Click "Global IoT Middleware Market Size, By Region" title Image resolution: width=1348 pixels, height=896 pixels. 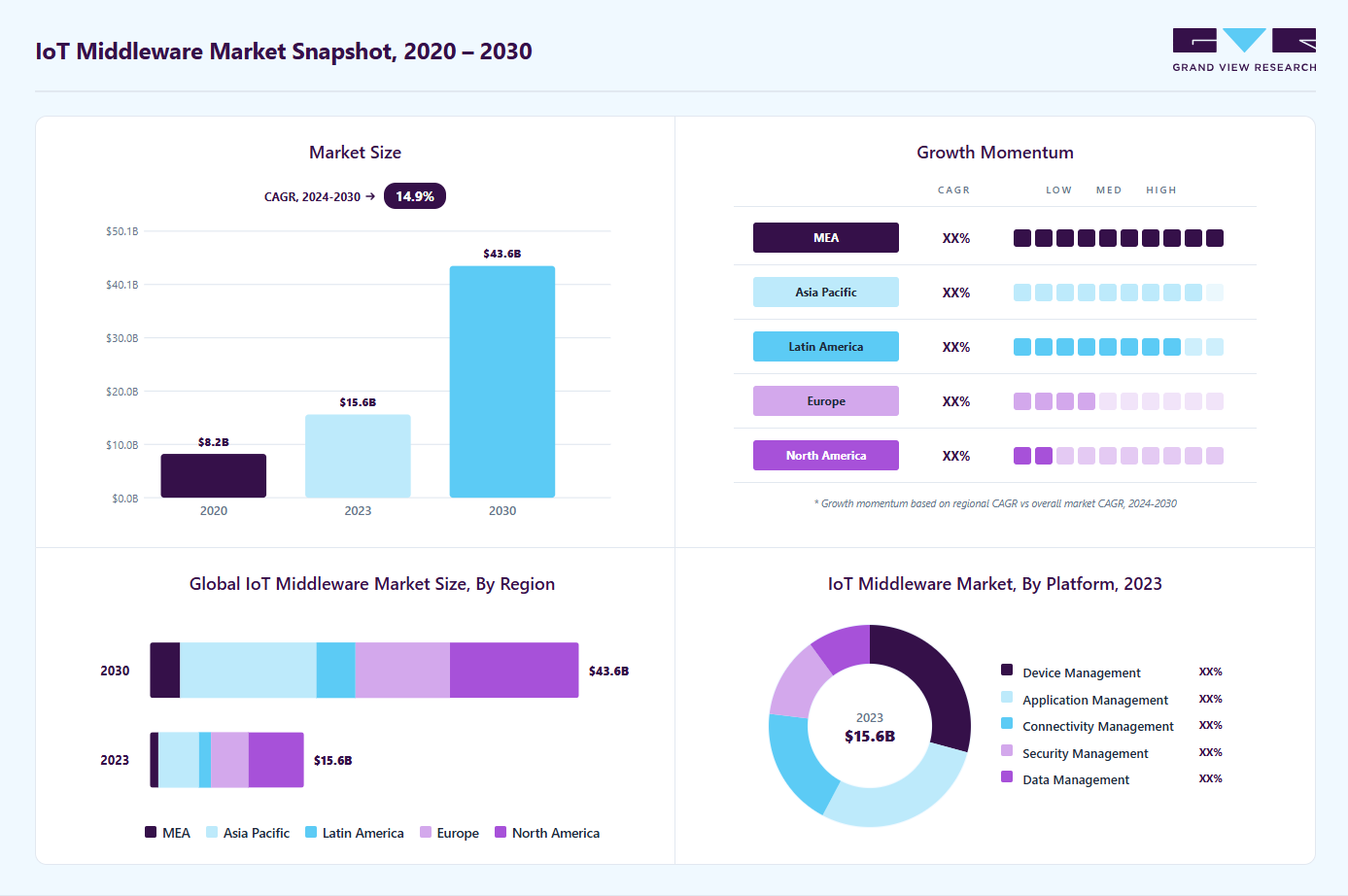(372, 584)
